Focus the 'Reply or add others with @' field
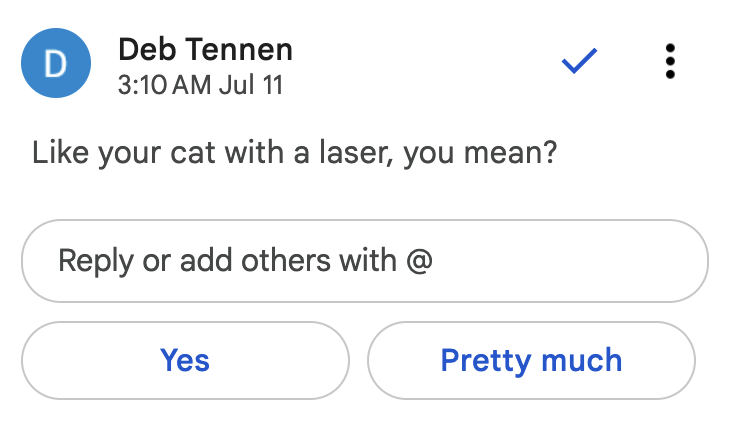The width and height of the screenshot is (732, 426). [365, 261]
